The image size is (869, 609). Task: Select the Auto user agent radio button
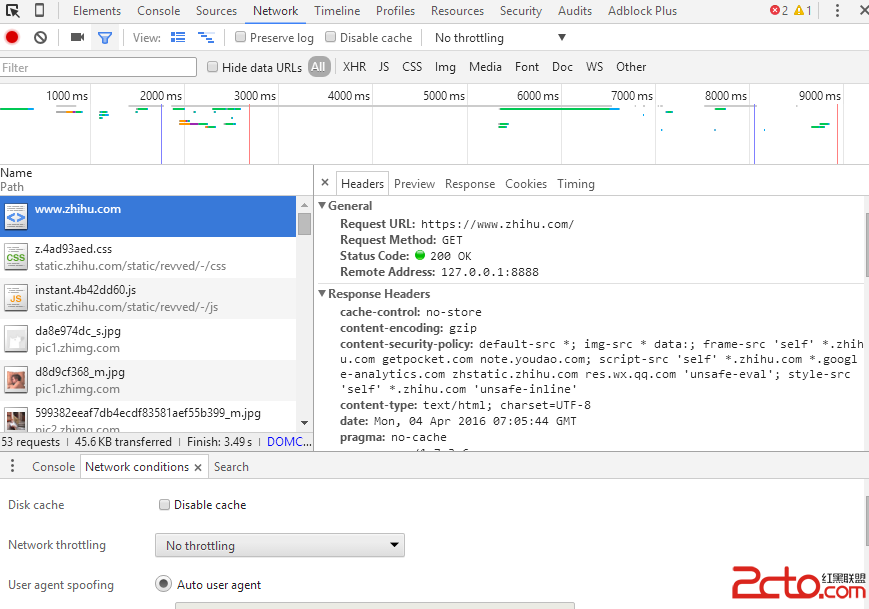(x=163, y=584)
